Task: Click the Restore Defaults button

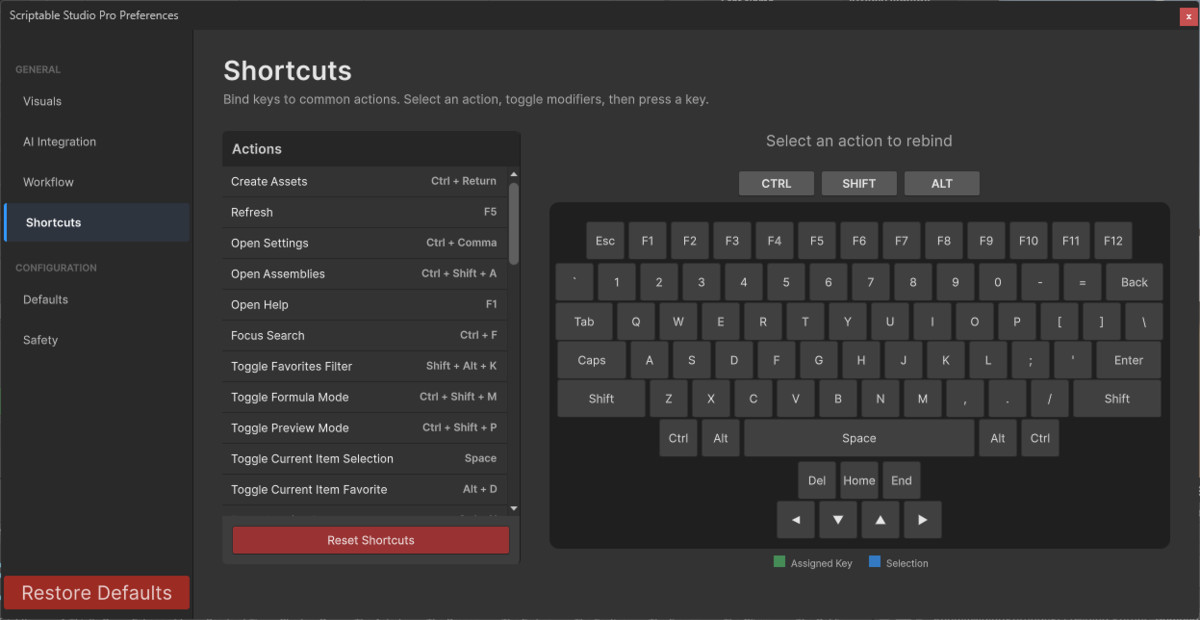Action: click(96, 592)
